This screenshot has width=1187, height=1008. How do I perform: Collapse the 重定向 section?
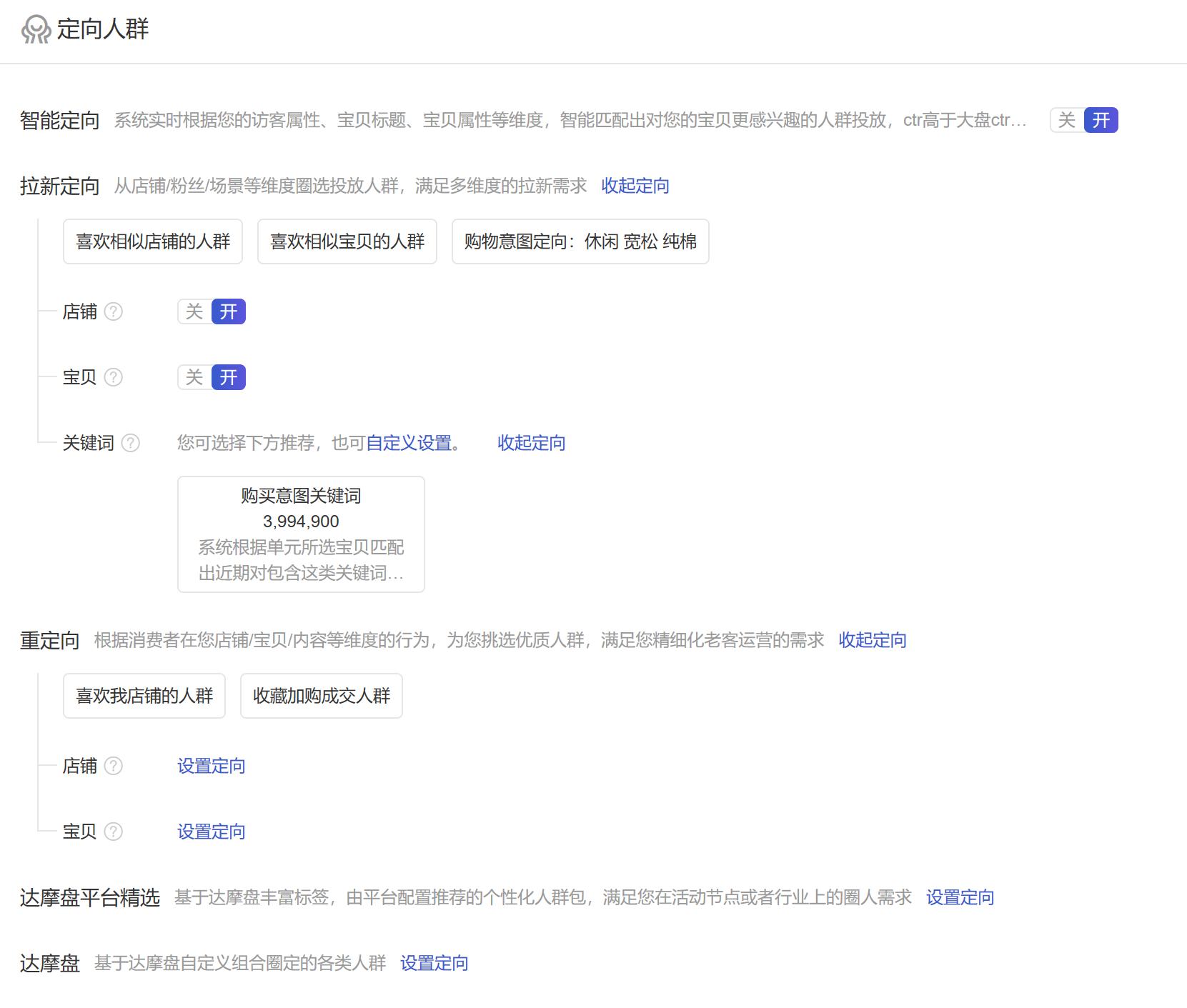pyautogui.click(x=871, y=641)
